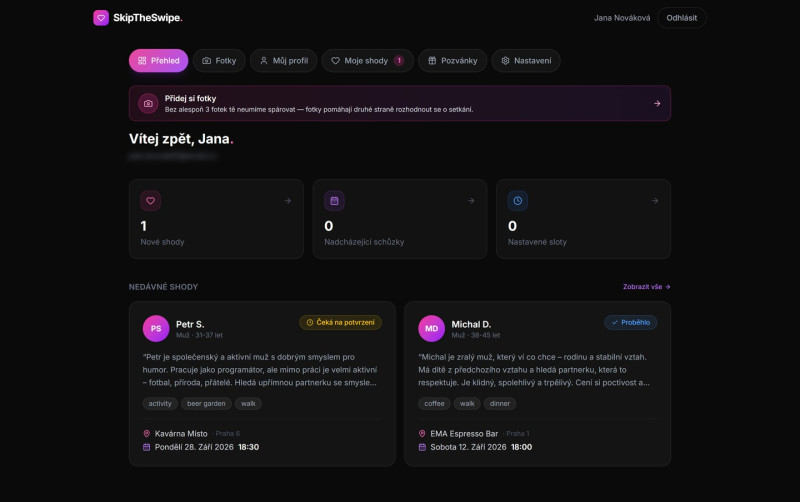Select the walk tag on Petr's card

(x=248, y=404)
